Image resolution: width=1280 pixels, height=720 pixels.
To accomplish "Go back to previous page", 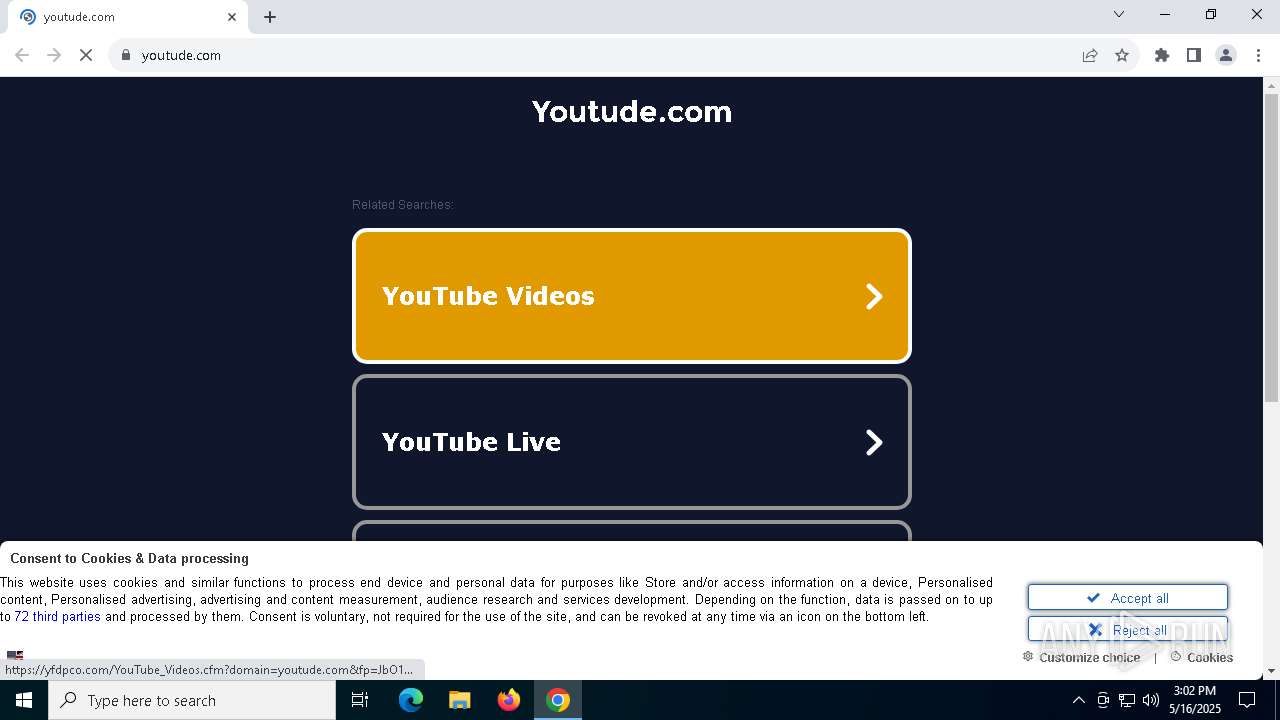I will point(22,55).
